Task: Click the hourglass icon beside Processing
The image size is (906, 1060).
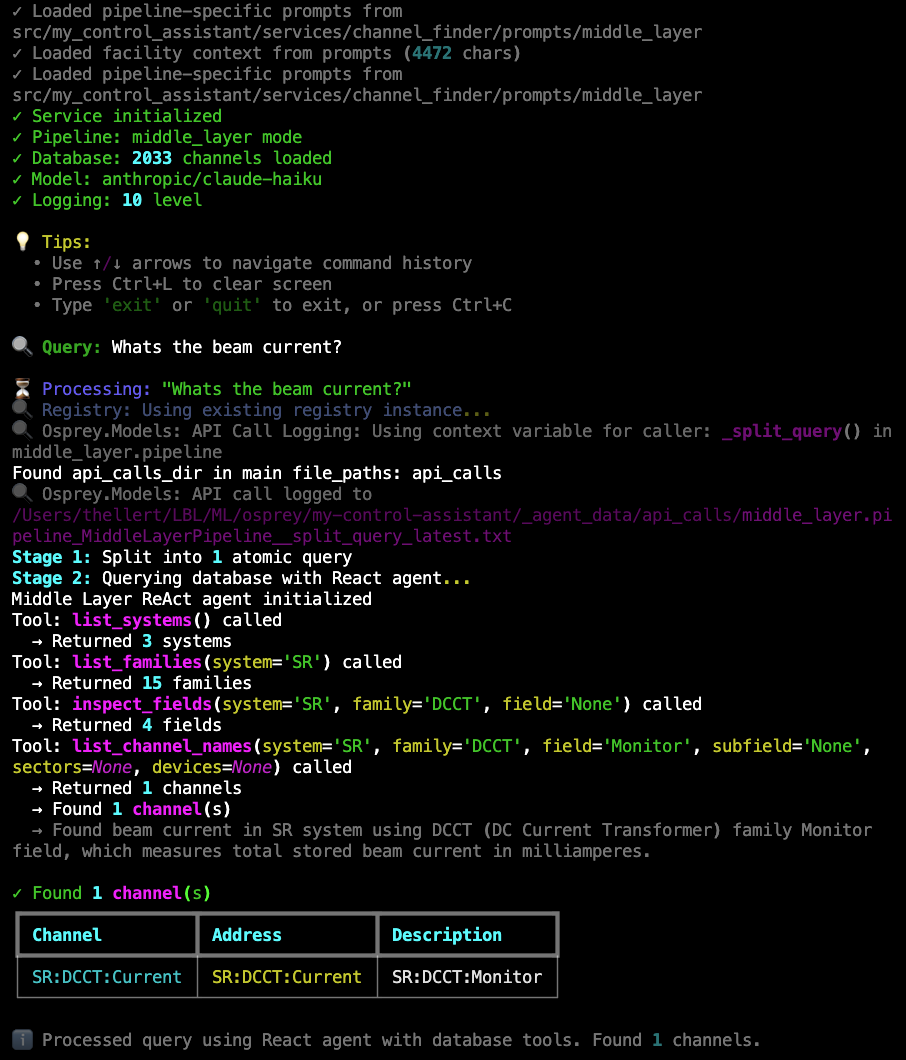Action: pyautogui.click(x=22, y=389)
